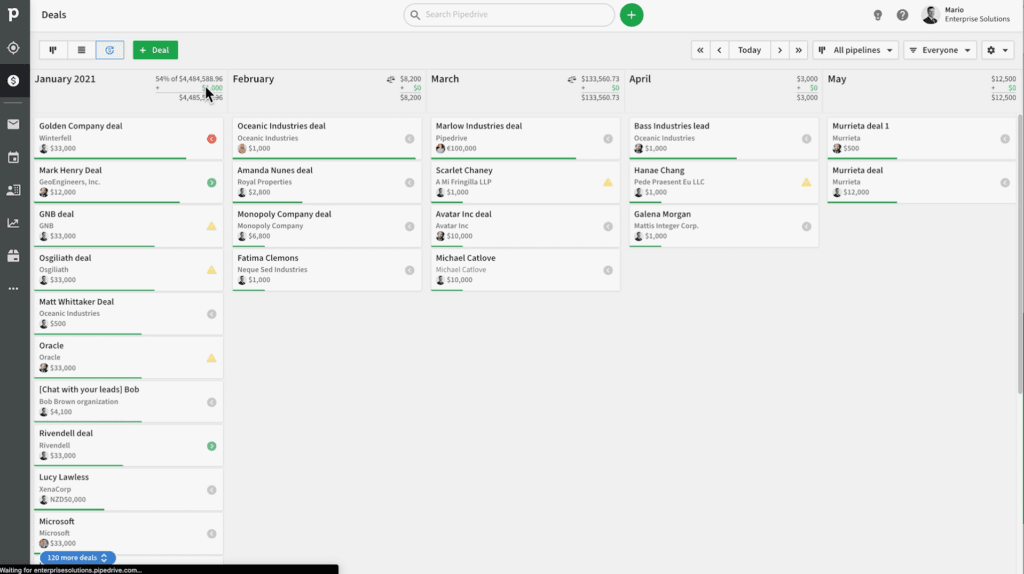Click green activity icon on Rivendell deal
Image resolution: width=1024 pixels, height=574 pixels.
click(212, 446)
